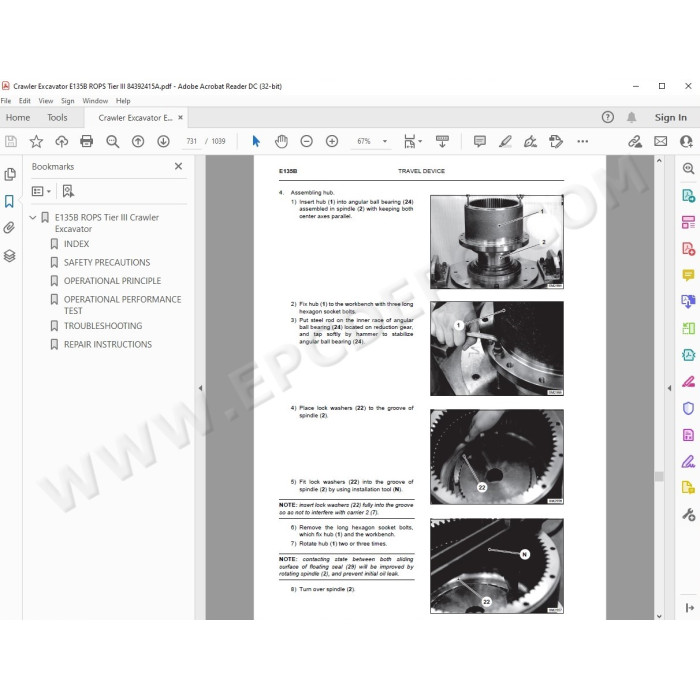Image resolution: width=700 pixels, height=700 pixels.
Task: Click the vertical scrollbar up arrow
Action: (x=659, y=161)
